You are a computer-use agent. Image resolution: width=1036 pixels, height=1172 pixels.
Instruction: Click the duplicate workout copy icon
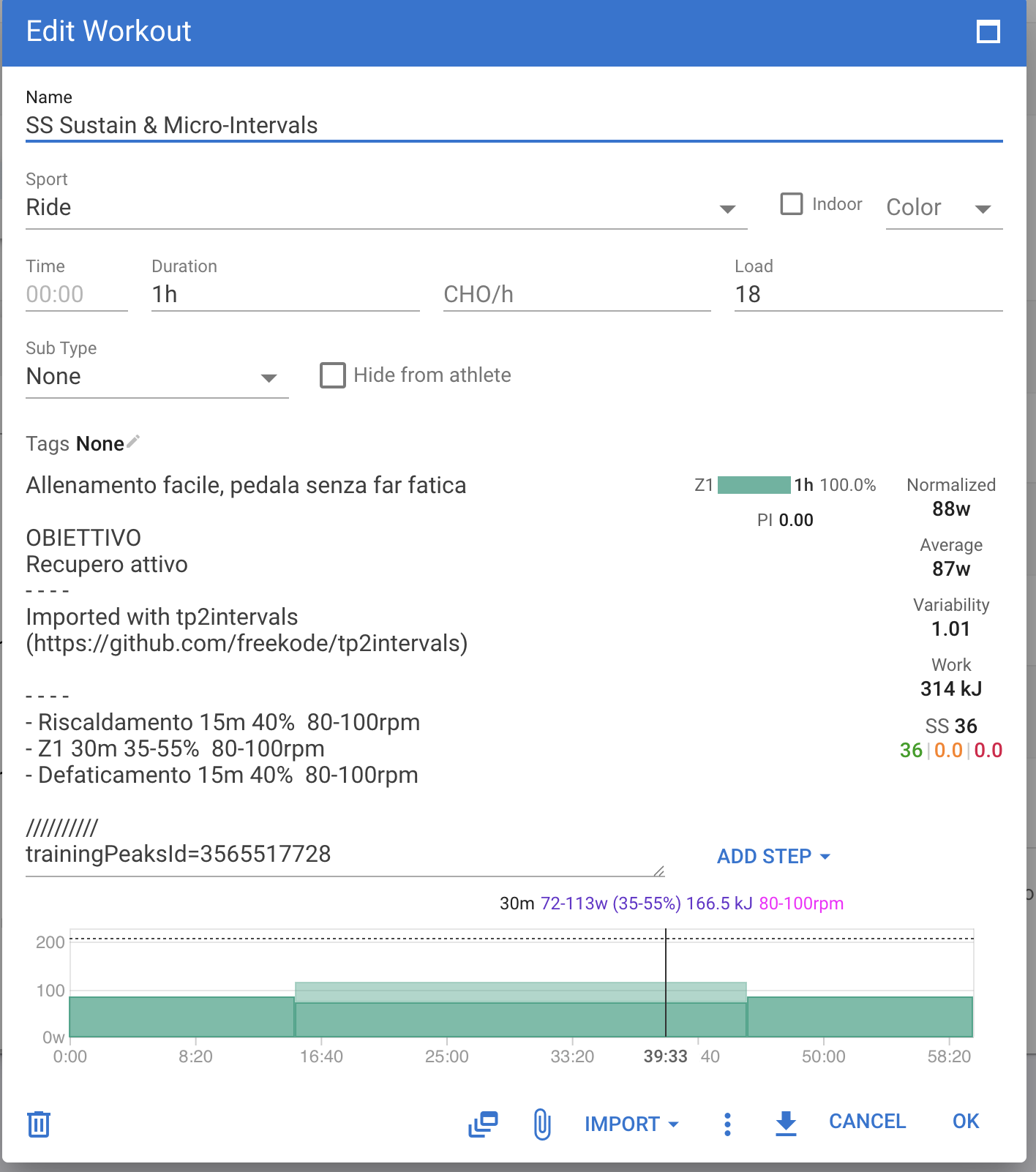click(483, 1124)
